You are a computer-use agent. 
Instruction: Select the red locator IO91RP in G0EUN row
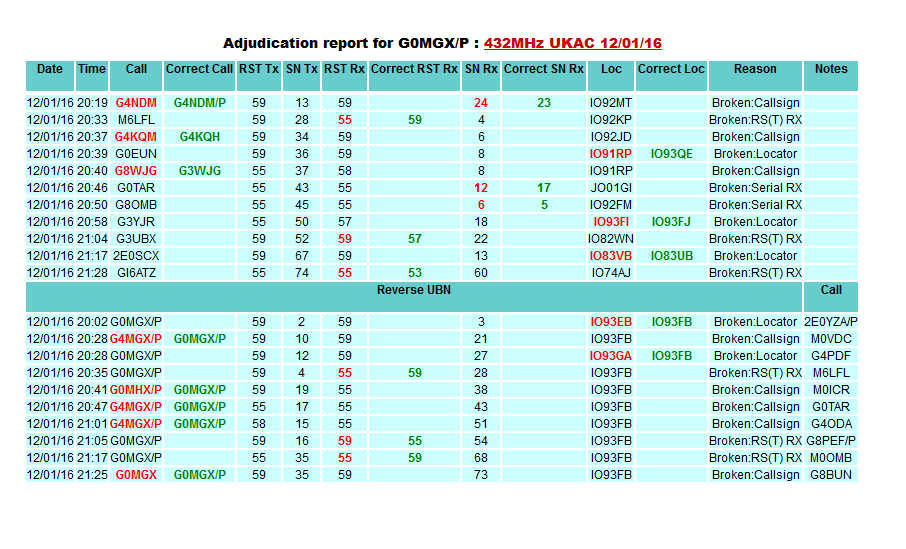click(x=611, y=154)
